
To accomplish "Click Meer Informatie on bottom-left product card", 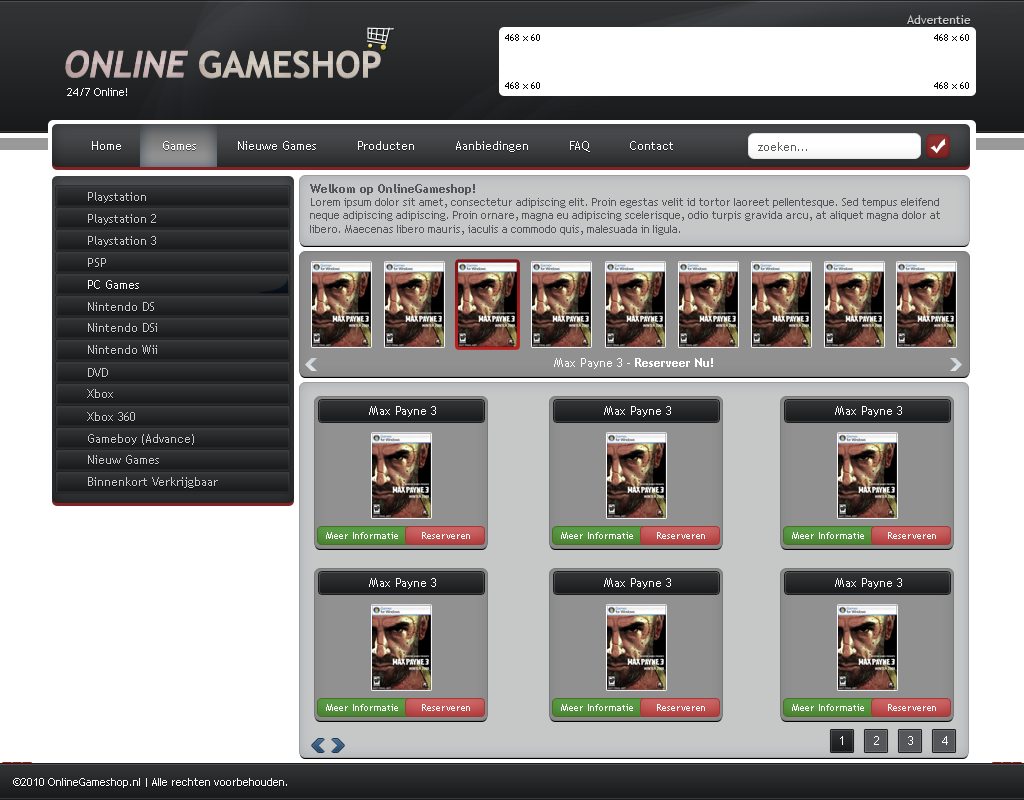I will click(362, 708).
